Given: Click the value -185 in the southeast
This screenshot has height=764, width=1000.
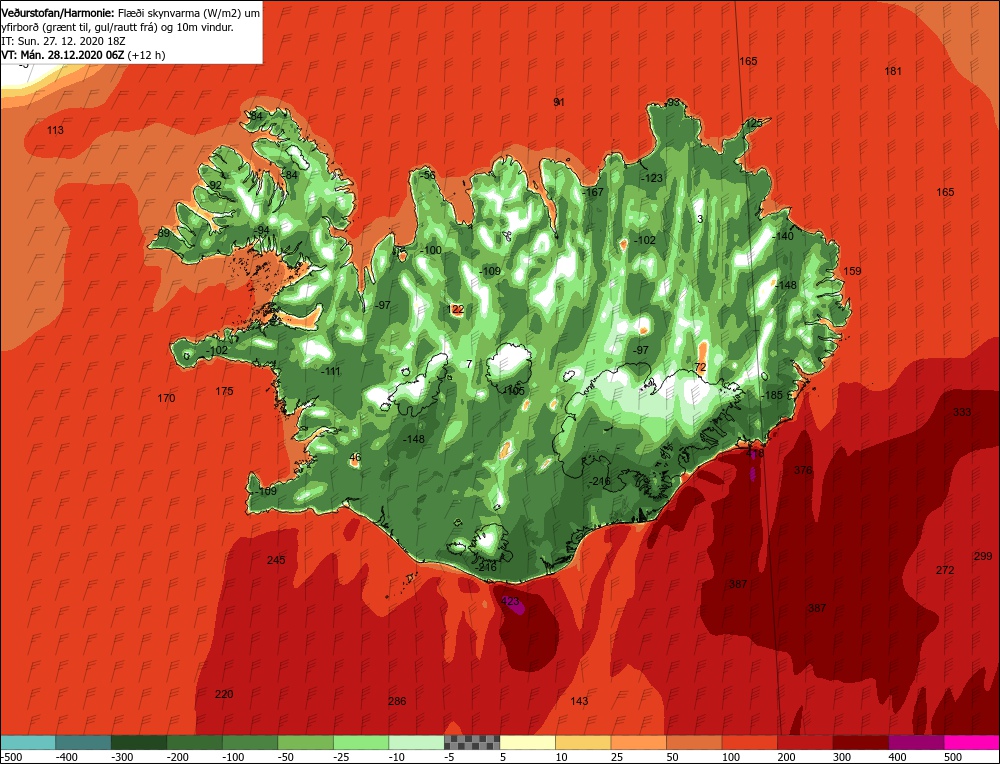Looking at the screenshot, I should [x=771, y=395].
